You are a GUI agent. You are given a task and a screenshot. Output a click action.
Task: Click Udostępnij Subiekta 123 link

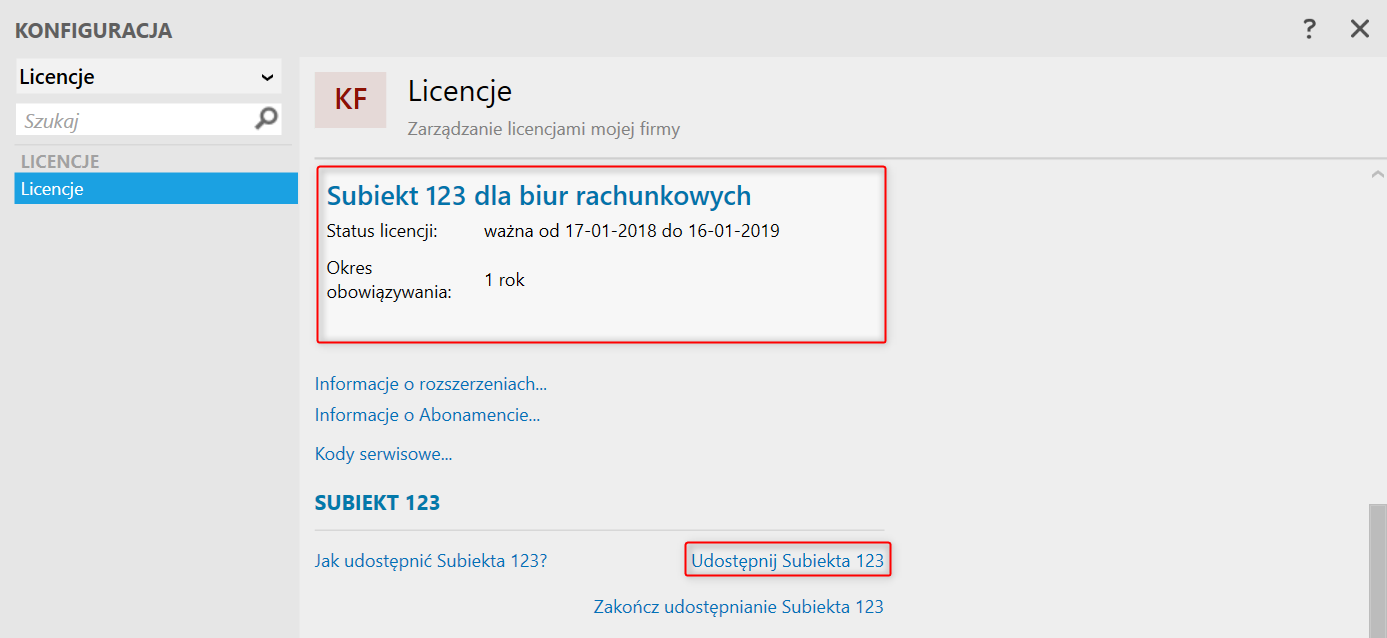788,561
